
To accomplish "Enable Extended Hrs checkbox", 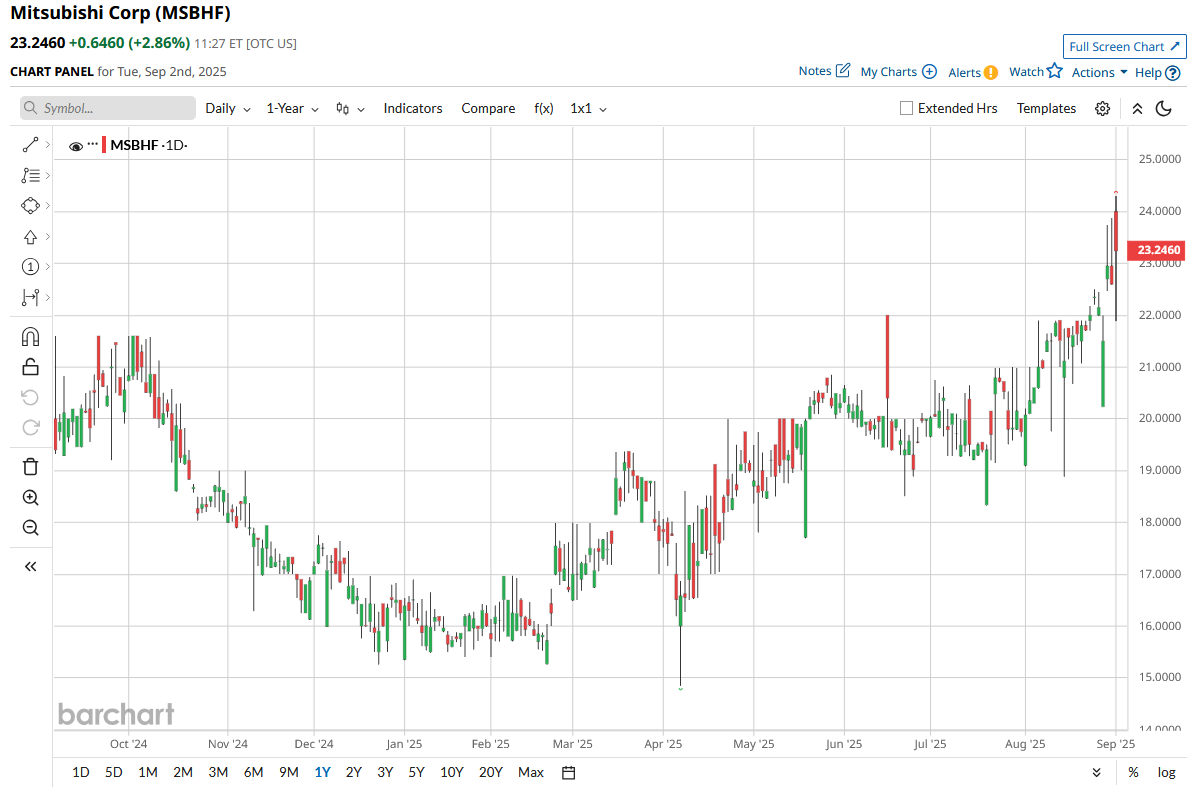I will click(906, 108).
